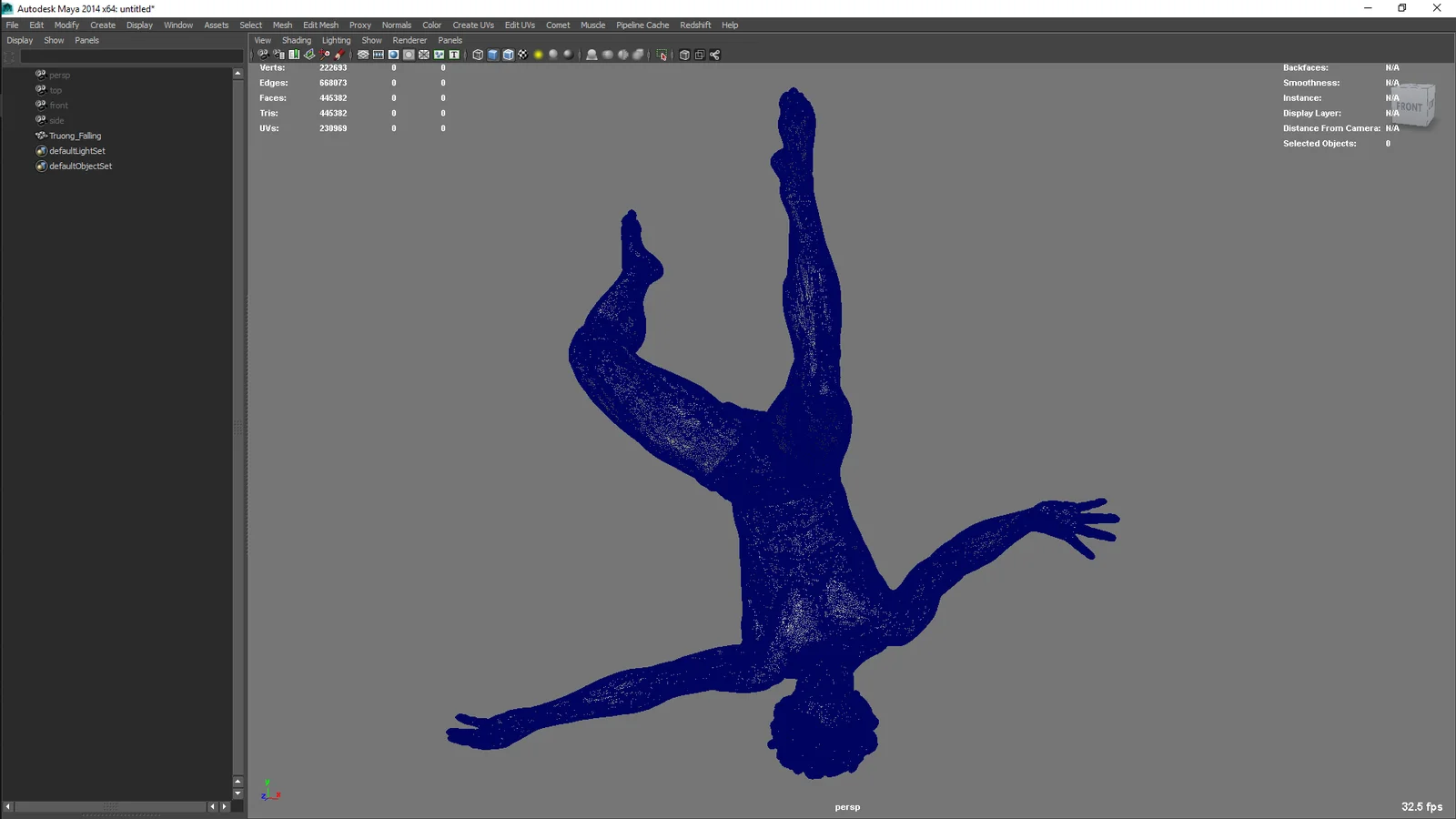Select the defaultLightSet in the outliner

[x=76, y=150]
